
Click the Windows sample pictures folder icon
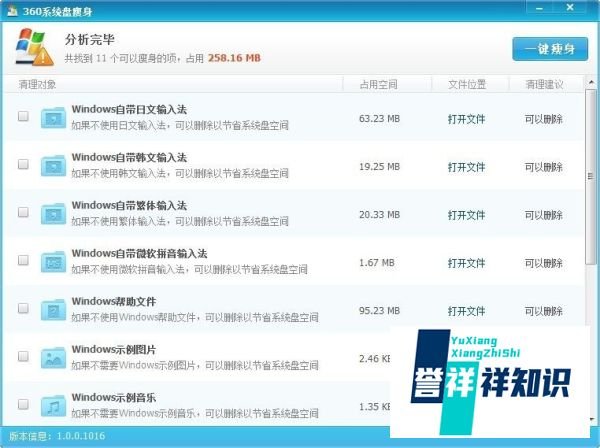(x=53, y=358)
